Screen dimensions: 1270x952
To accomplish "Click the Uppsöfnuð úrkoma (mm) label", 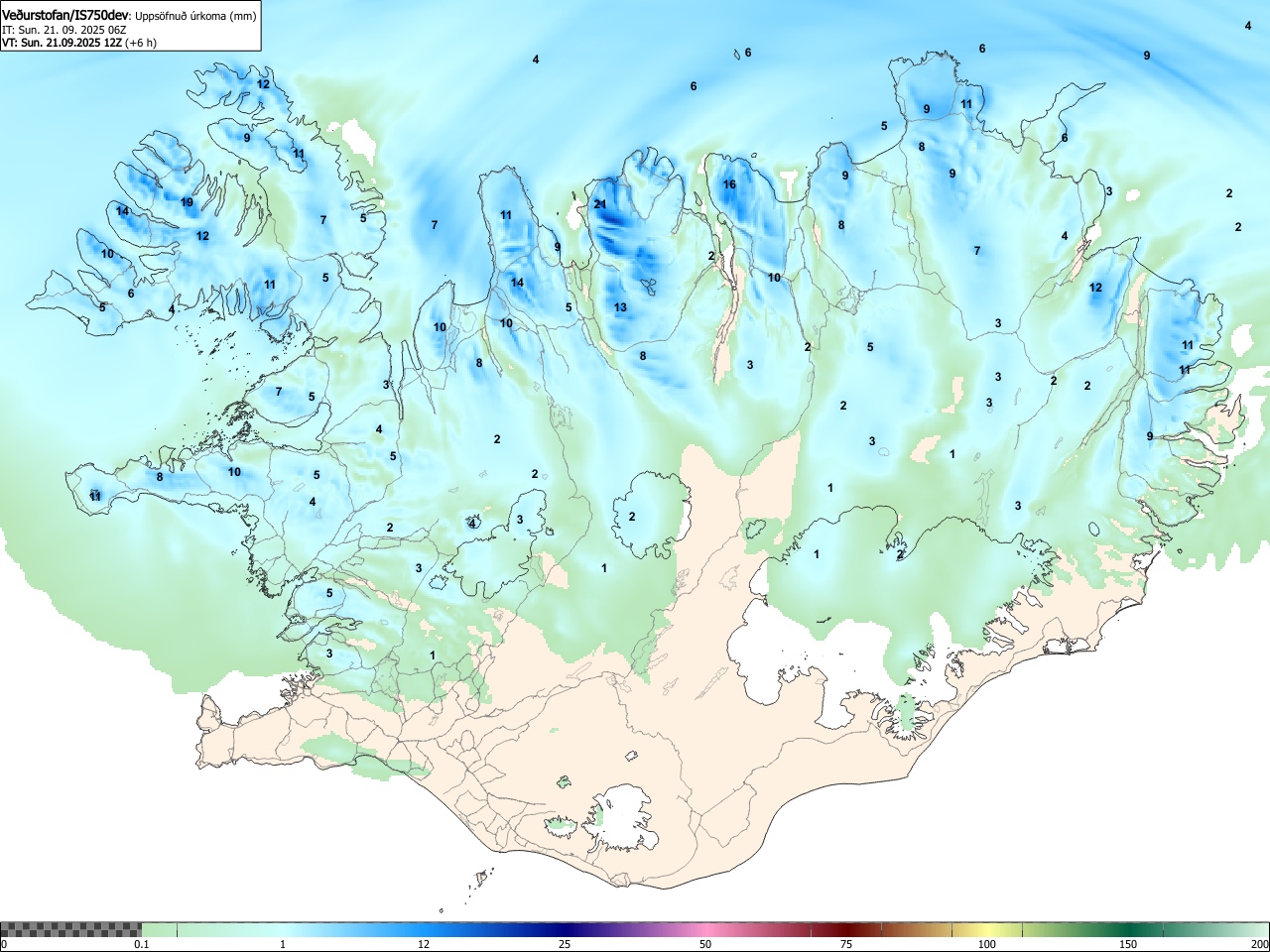I will [x=195, y=16].
